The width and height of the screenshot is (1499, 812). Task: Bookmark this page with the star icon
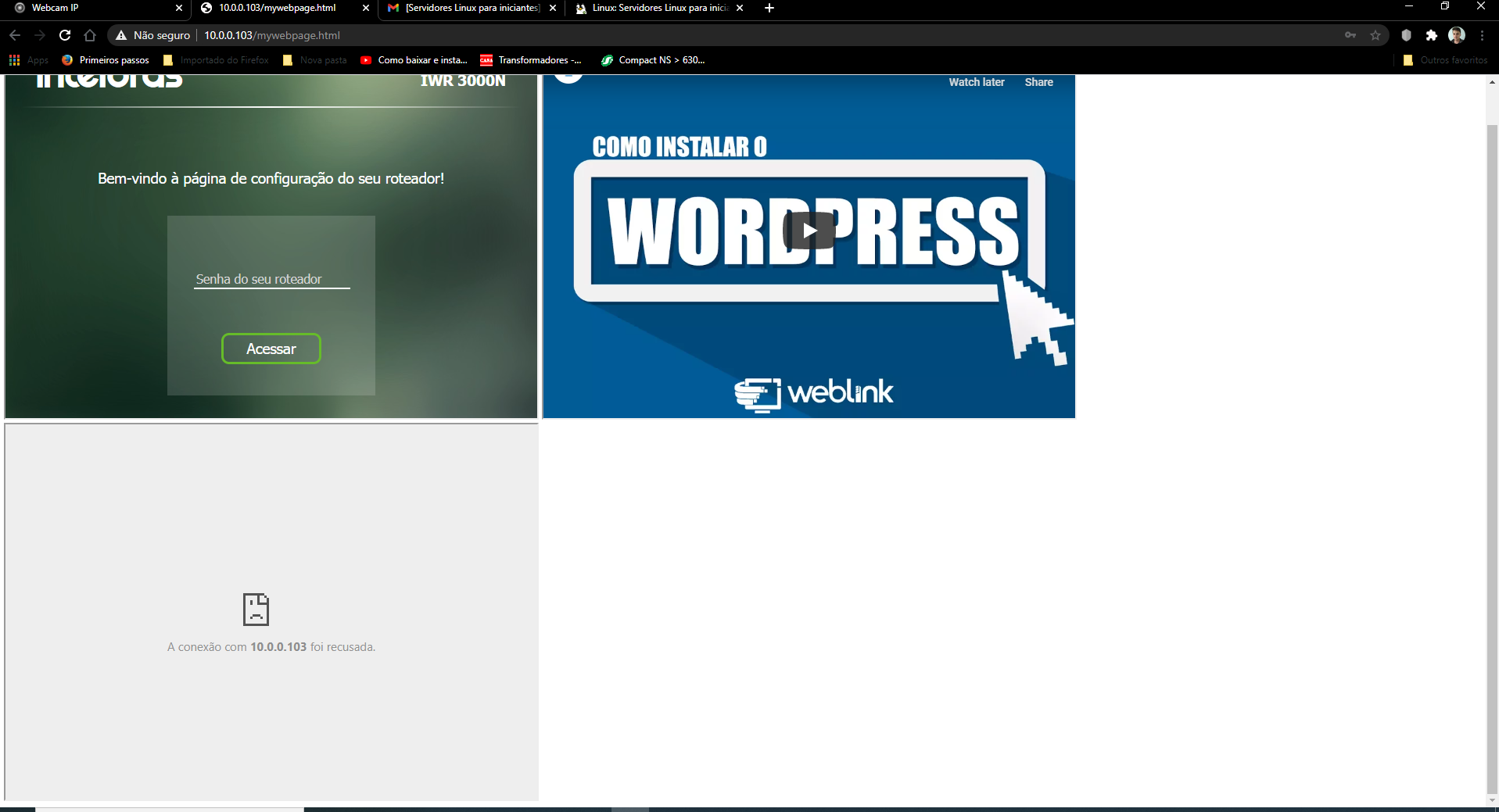click(x=1375, y=35)
